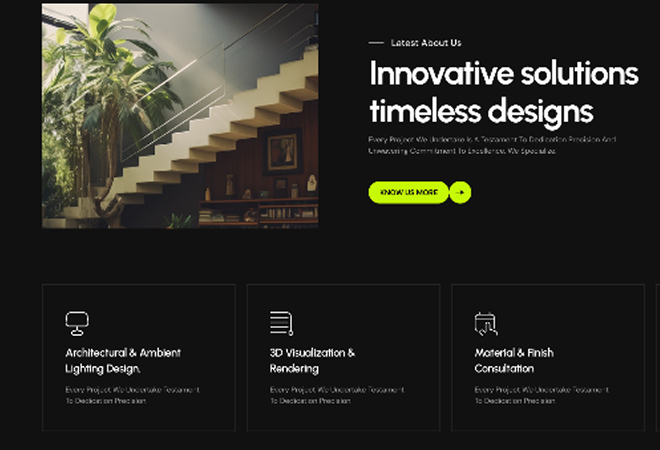Click the description text in the 3D Visualization card
The width and height of the screenshot is (660, 450).
click(337, 395)
